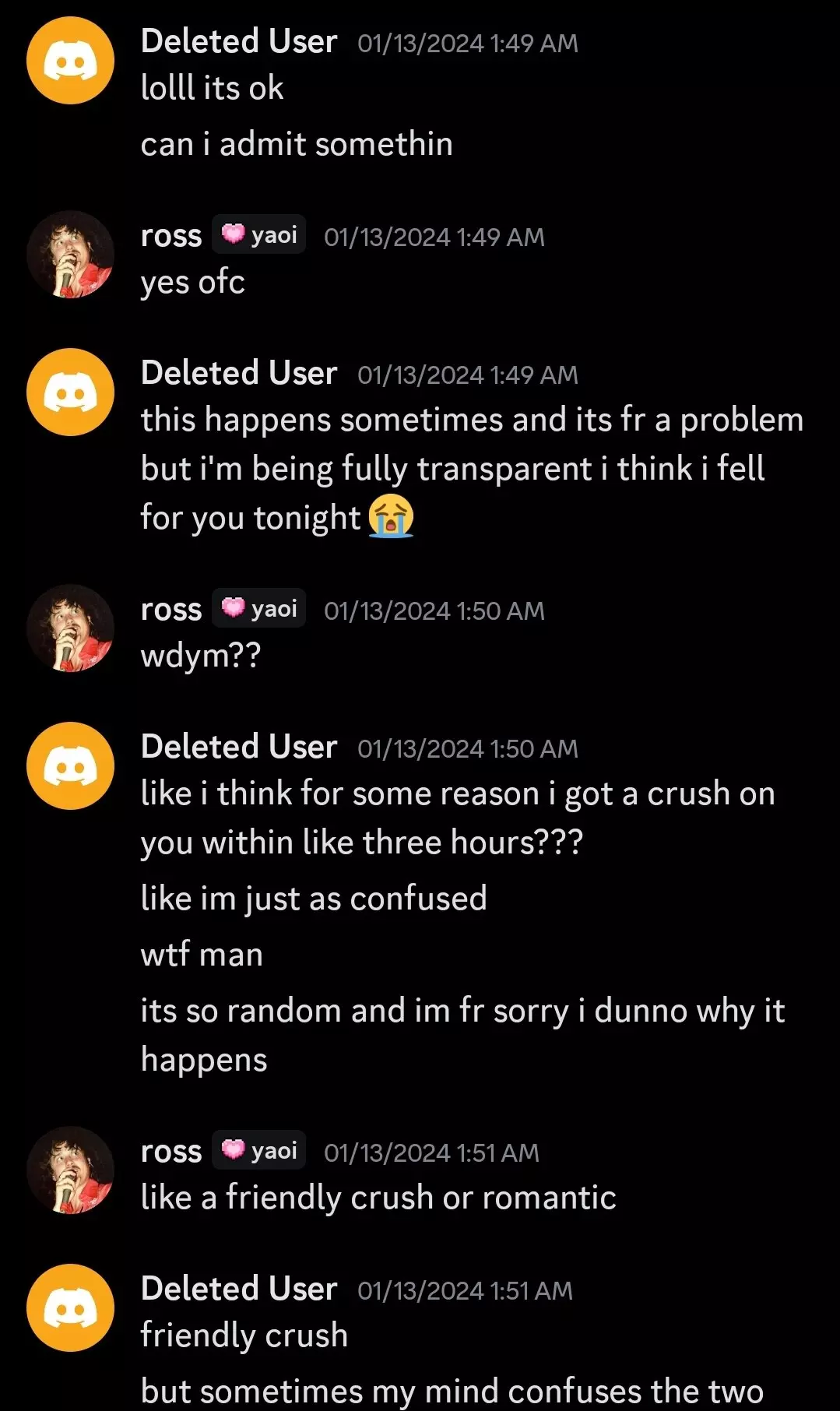Viewport: 840px width, 1411px height.
Task: Click the "like im just as confused" message
Action: pos(314,899)
